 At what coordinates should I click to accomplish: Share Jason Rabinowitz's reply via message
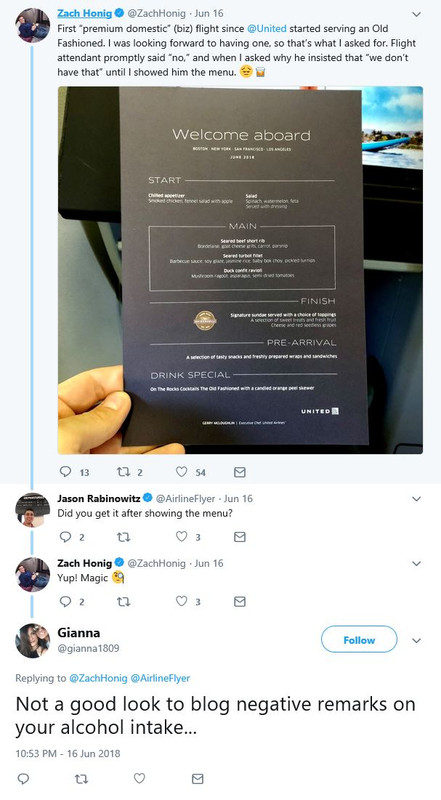tap(239, 536)
